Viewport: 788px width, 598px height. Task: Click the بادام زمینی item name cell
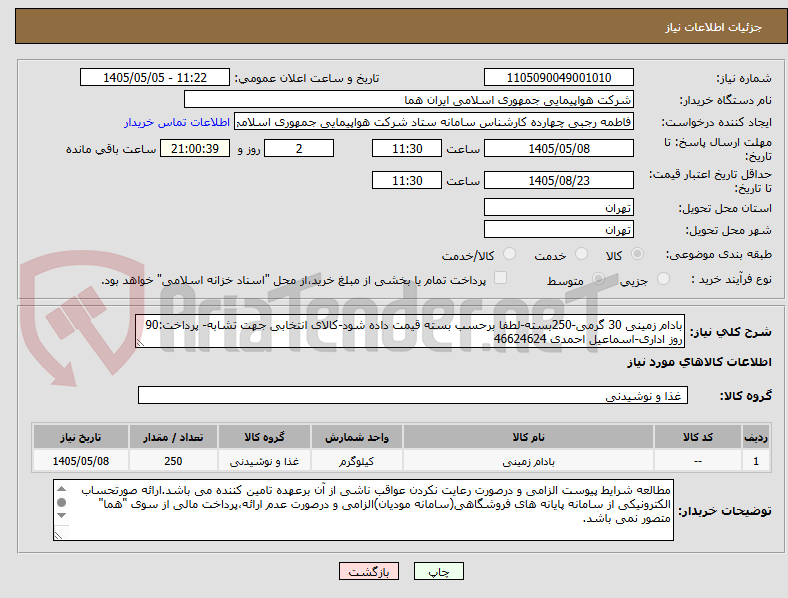click(x=528, y=461)
